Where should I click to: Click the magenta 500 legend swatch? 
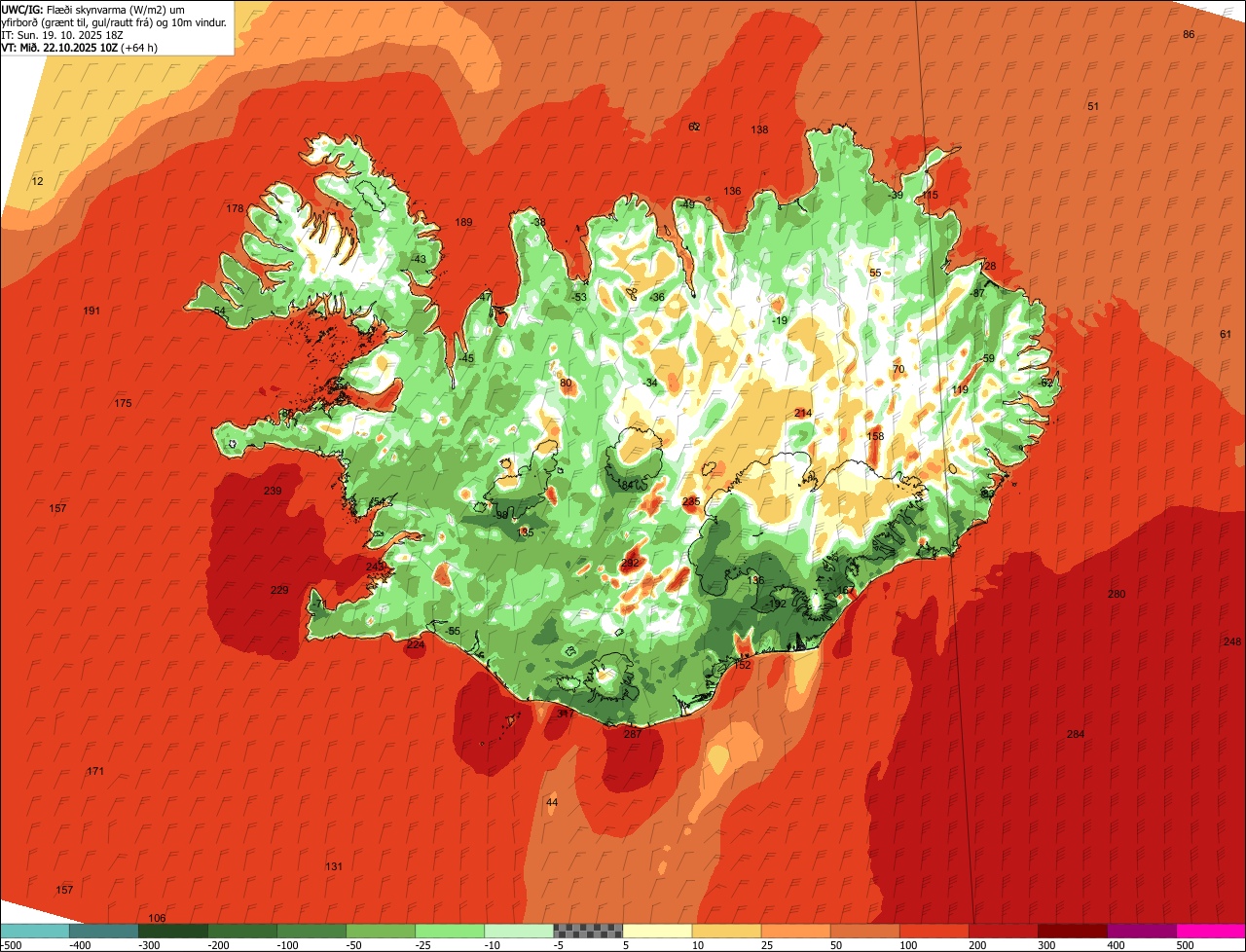click(1211, 931)
